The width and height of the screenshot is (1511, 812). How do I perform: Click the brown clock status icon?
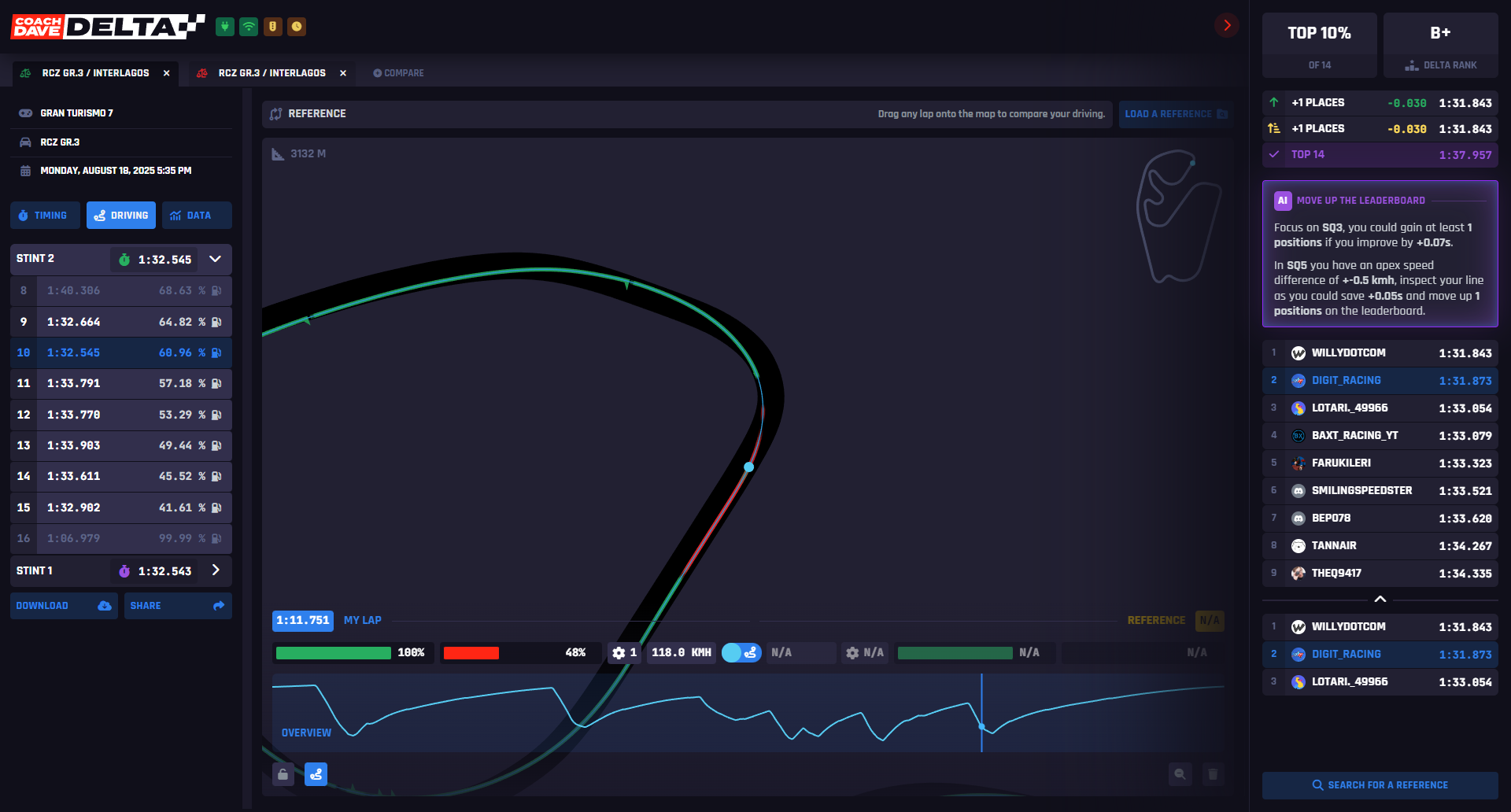(297, 27)
